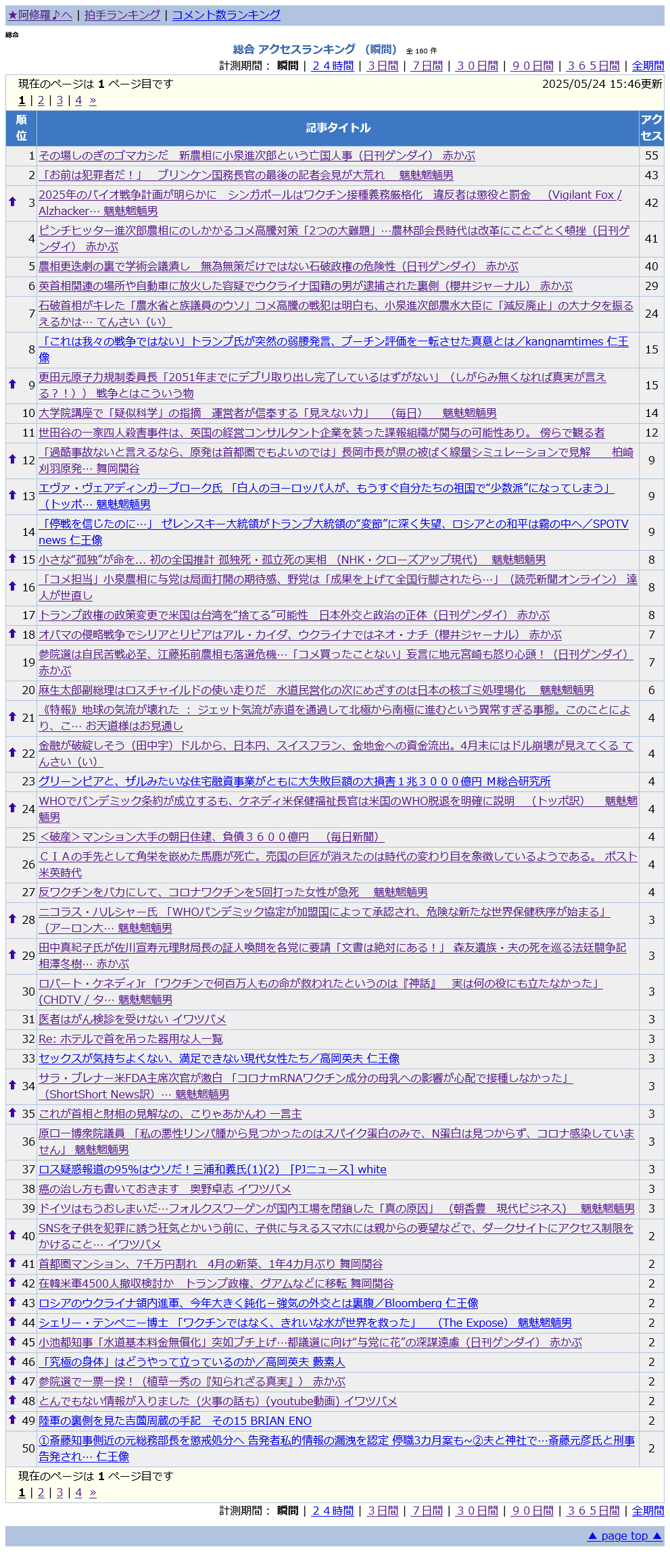Image resolution: width=670 pixels, height=1568 pixels.
Task: Click the up arrow icon beside rank 35
Action: (12, 1112)
